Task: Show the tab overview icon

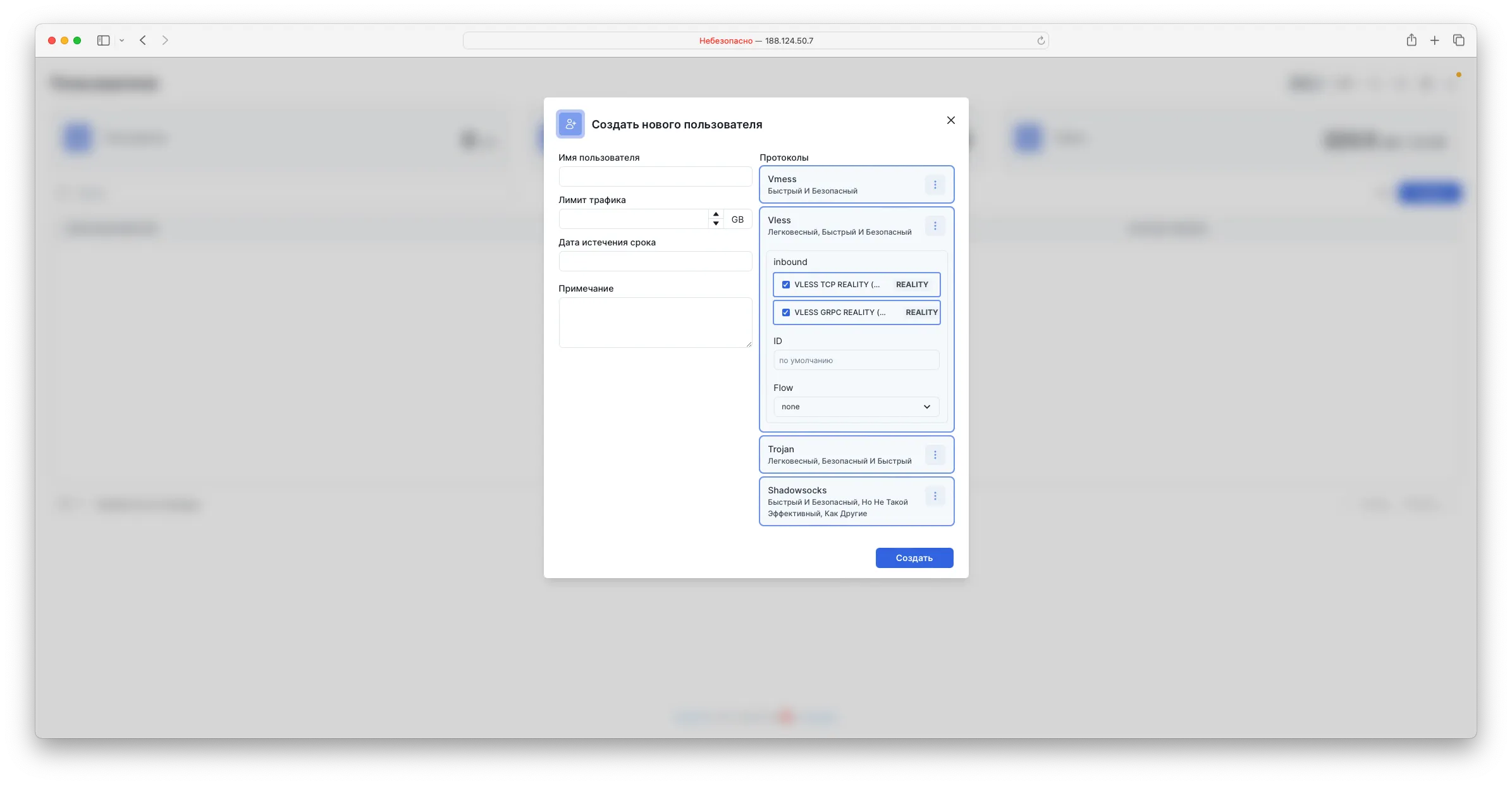Action: (1458, 40)
